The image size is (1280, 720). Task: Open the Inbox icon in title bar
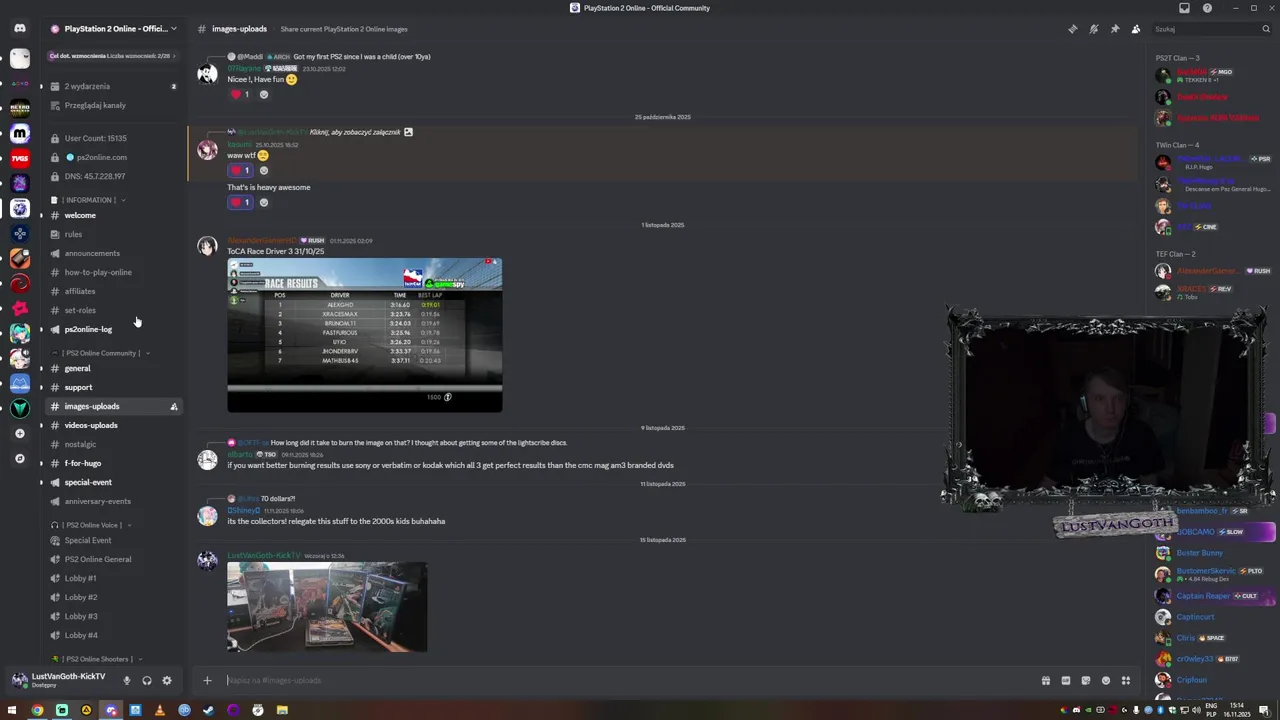pos(1184,8)
